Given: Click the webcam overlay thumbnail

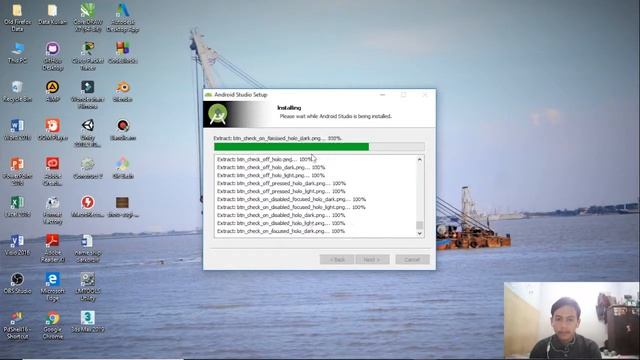Looking at the screenshot, I should click(571, 320).
